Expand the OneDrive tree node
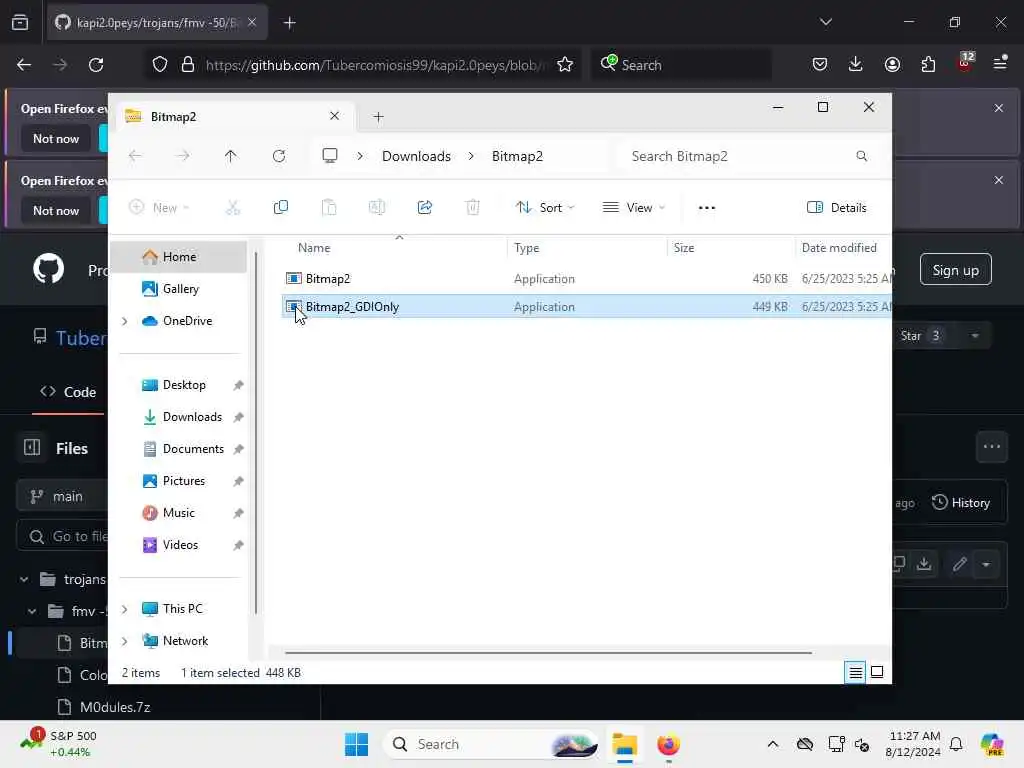The image size is (1024, 768). (x=125, y=321)
